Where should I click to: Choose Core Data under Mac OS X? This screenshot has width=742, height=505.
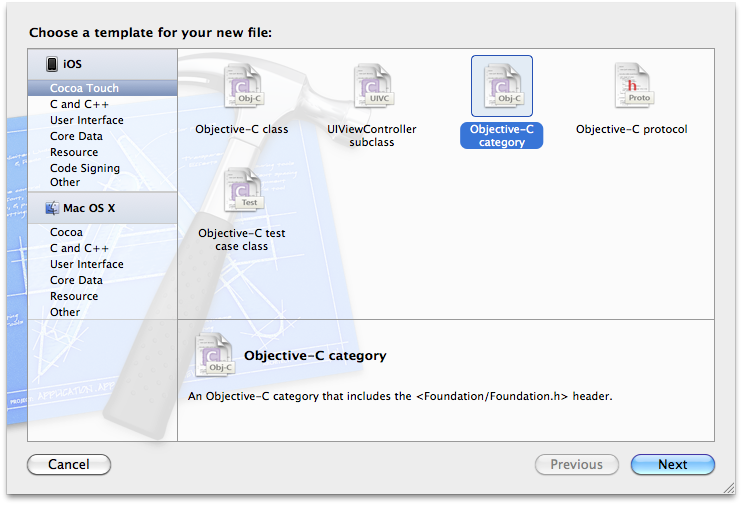point(103,280)
